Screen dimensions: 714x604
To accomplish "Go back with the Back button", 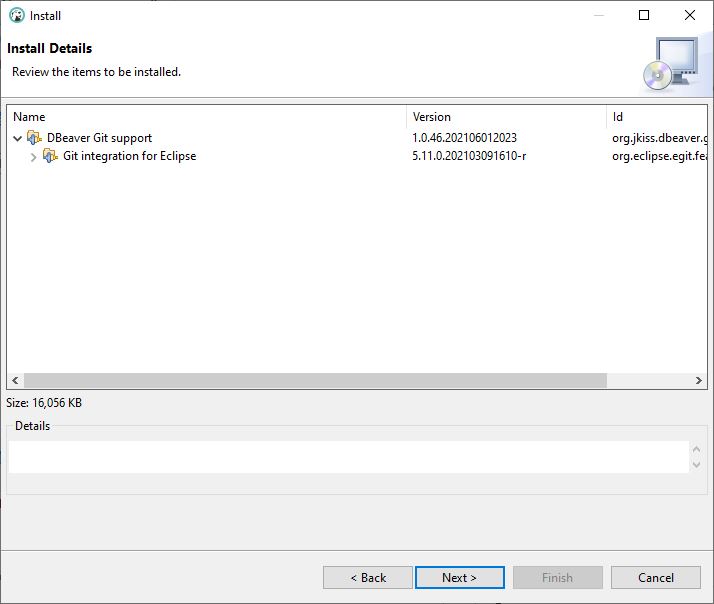I will [368, 578].
